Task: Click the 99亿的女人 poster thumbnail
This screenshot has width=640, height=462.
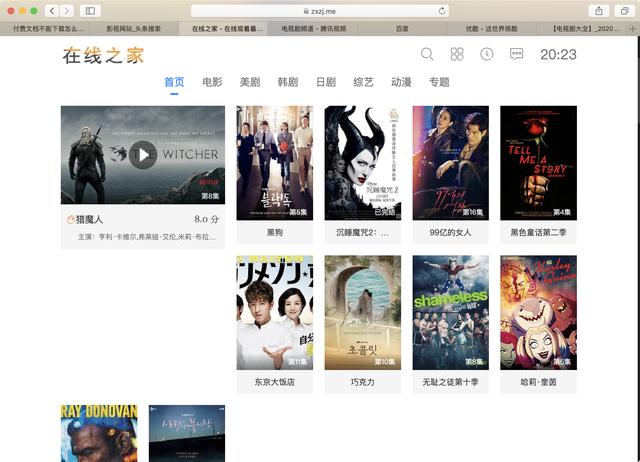Action: [451, 163]
